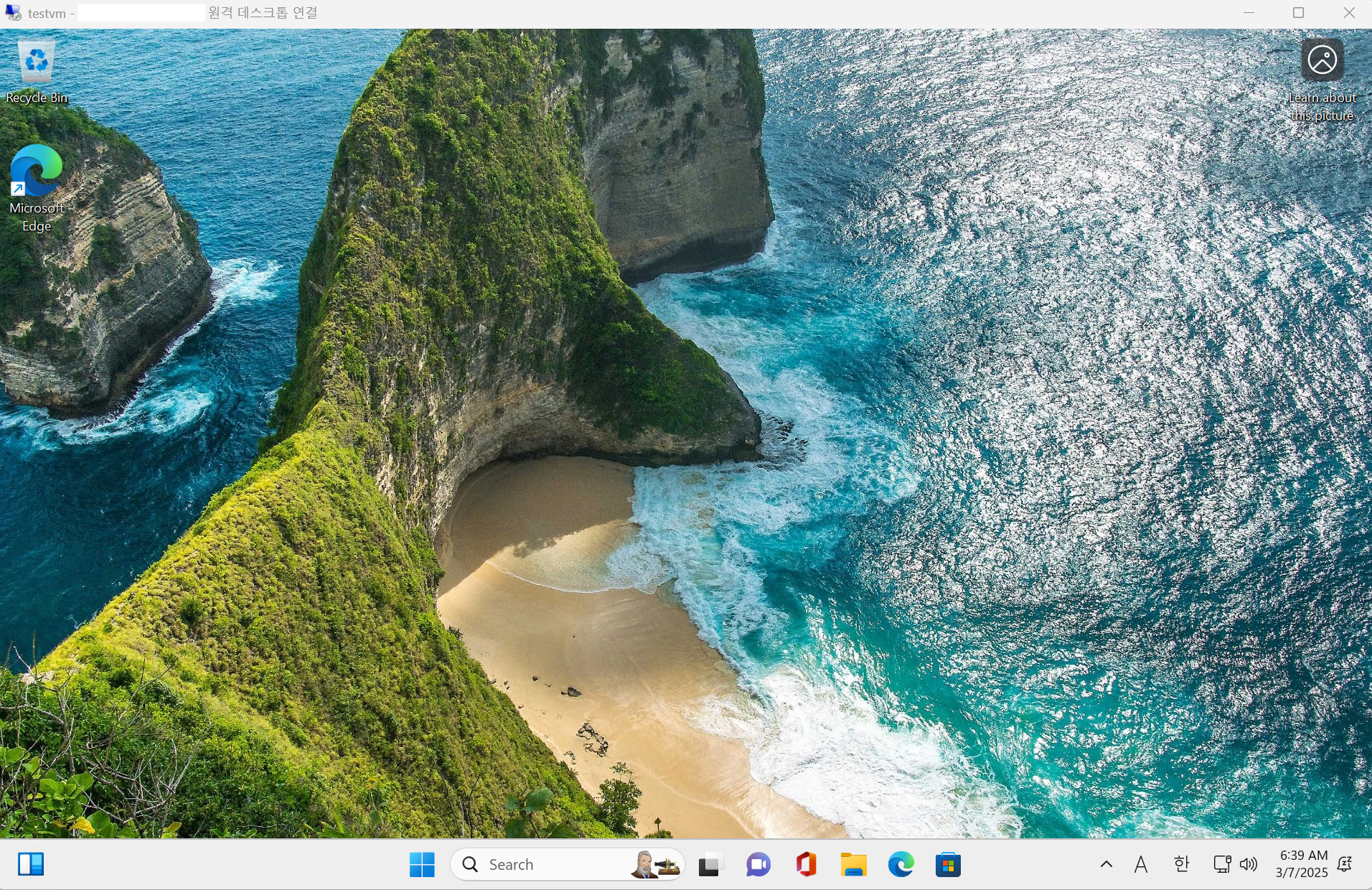
Task: Open File Explorer from the taskbar
Action: tap(853, 864)
